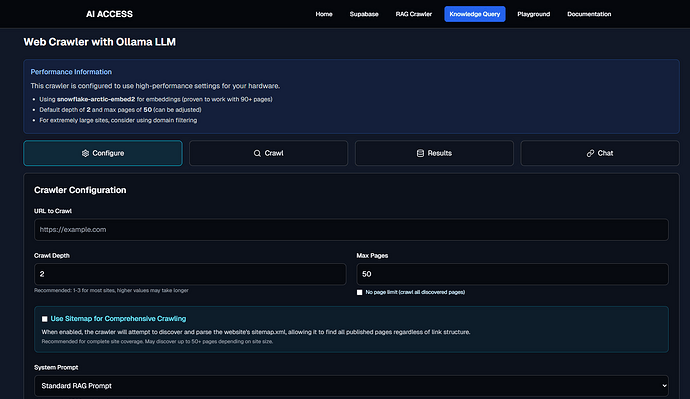Screen dimensions: 690x399
Task: Enable the no page limit checkbox
Action: pyautogui.click(x=360, y=293)
